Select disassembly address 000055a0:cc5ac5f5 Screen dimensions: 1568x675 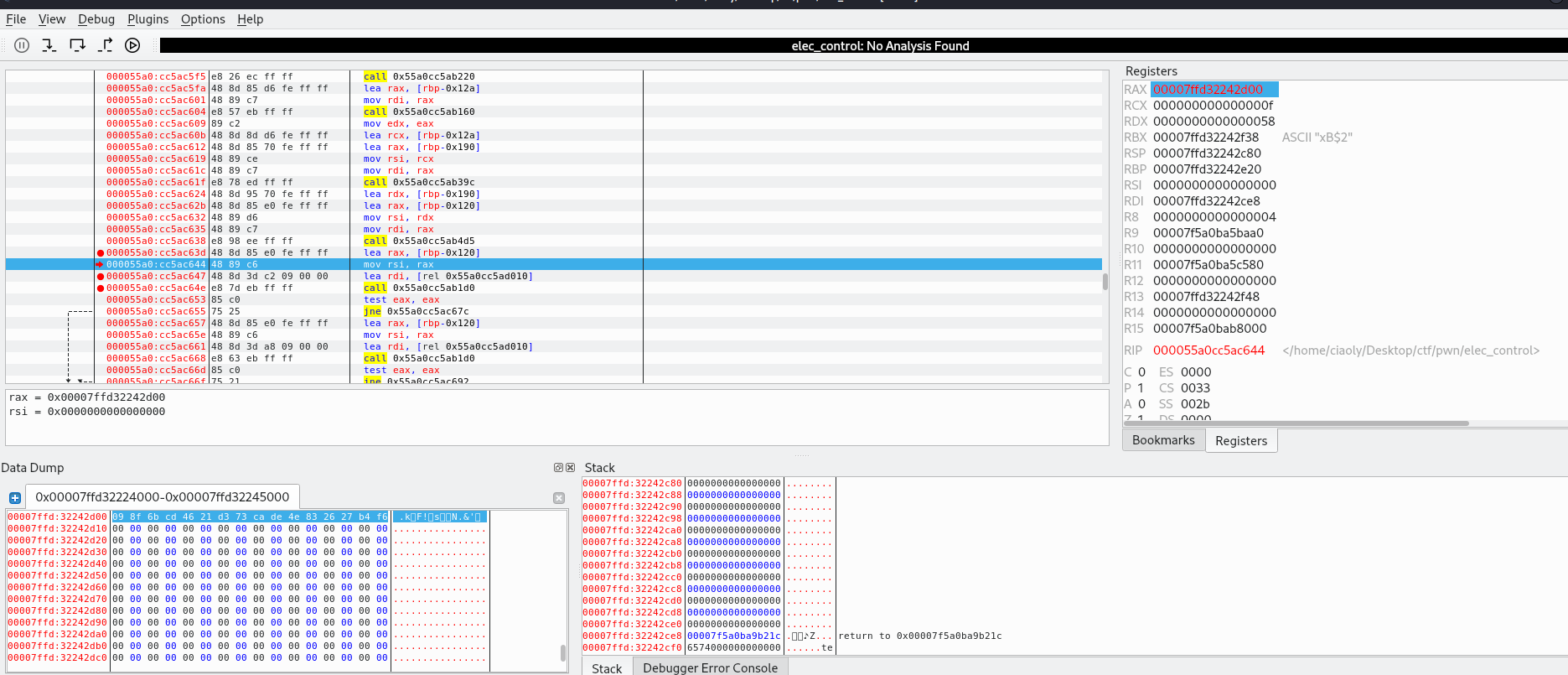click(x=156, y=76)
